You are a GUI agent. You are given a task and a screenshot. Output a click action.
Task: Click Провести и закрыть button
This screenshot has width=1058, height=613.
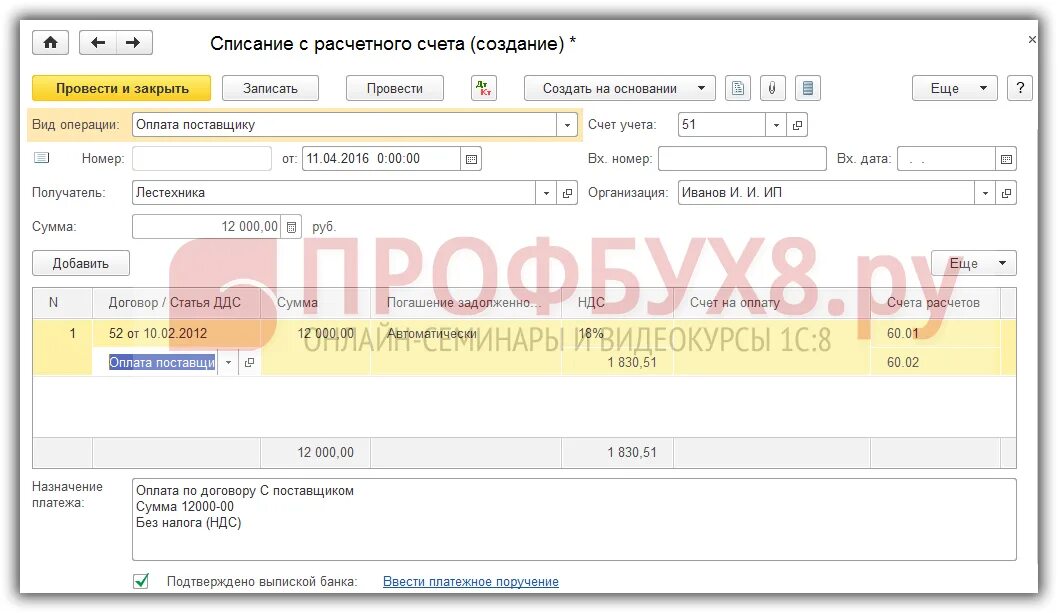[121, 88]
